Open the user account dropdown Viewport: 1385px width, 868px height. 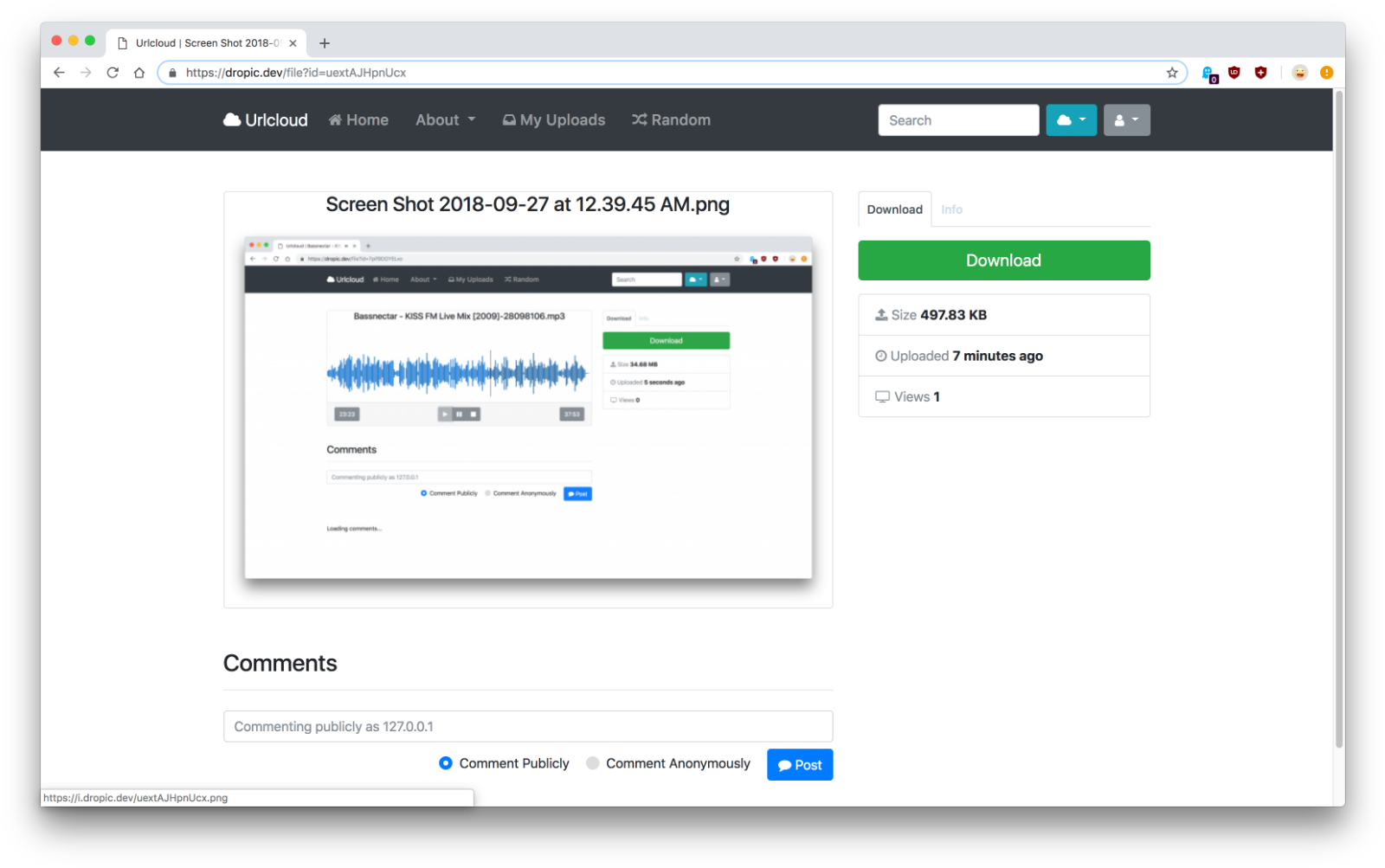[x=1126, y=120]
